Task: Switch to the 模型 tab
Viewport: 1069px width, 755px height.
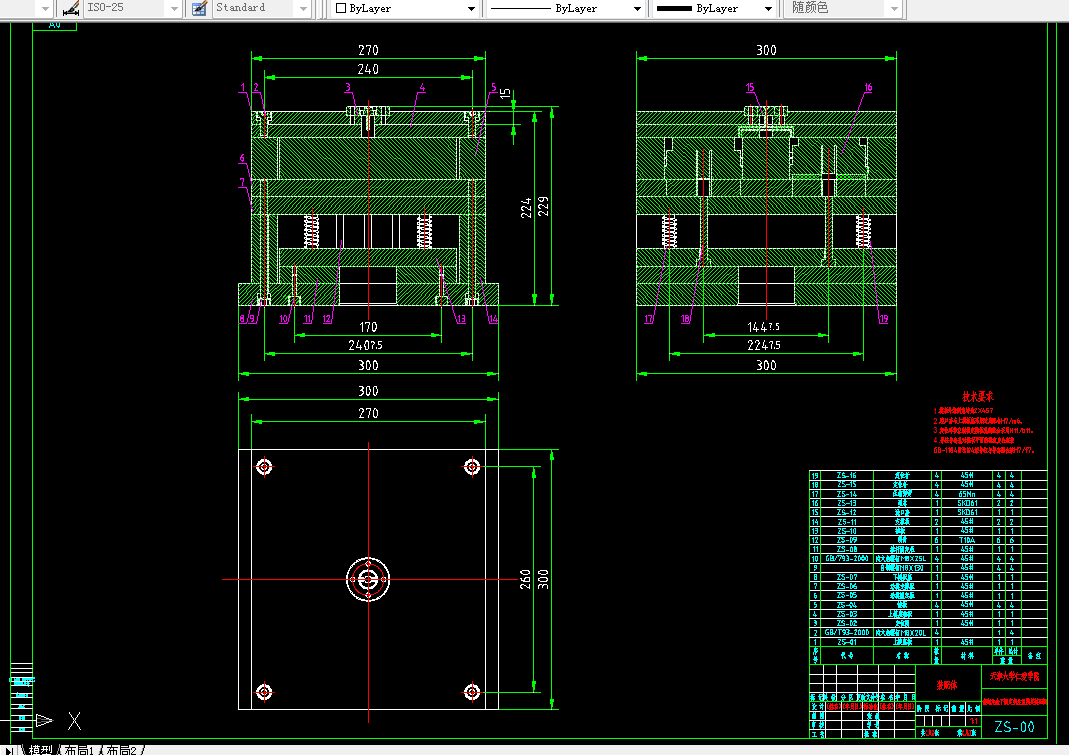Action: coord(40,749)
